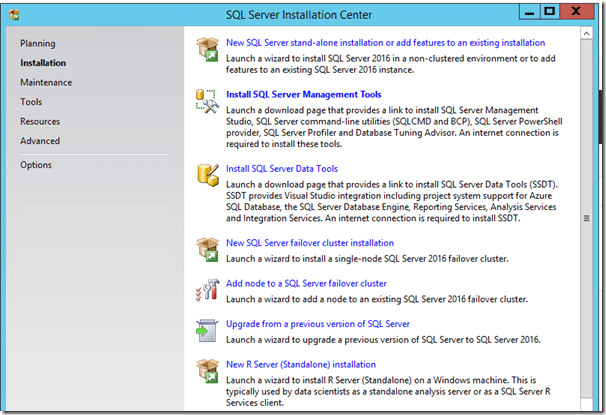Click the stand-alone installation box icon
This screenshot has width=606, height=415.
click(x=207, y=50)
